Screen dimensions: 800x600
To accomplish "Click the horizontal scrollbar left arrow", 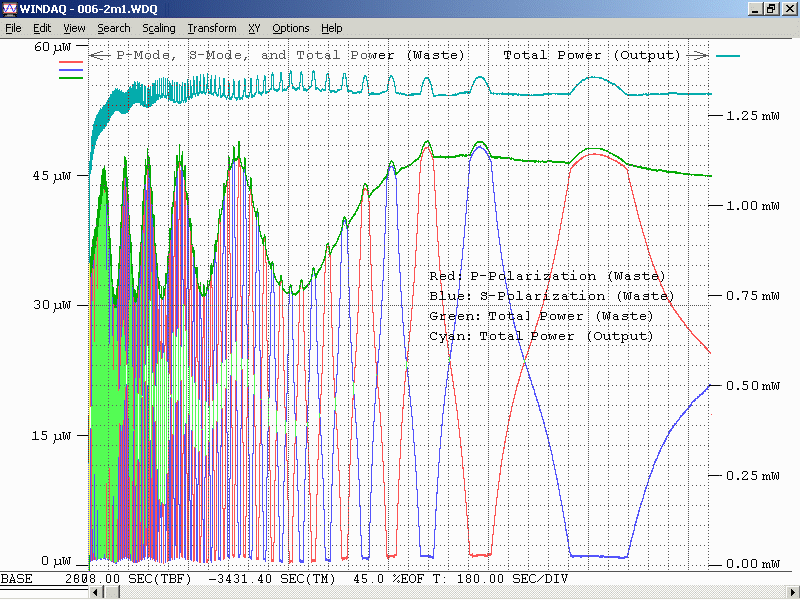I will coord(96,592).
